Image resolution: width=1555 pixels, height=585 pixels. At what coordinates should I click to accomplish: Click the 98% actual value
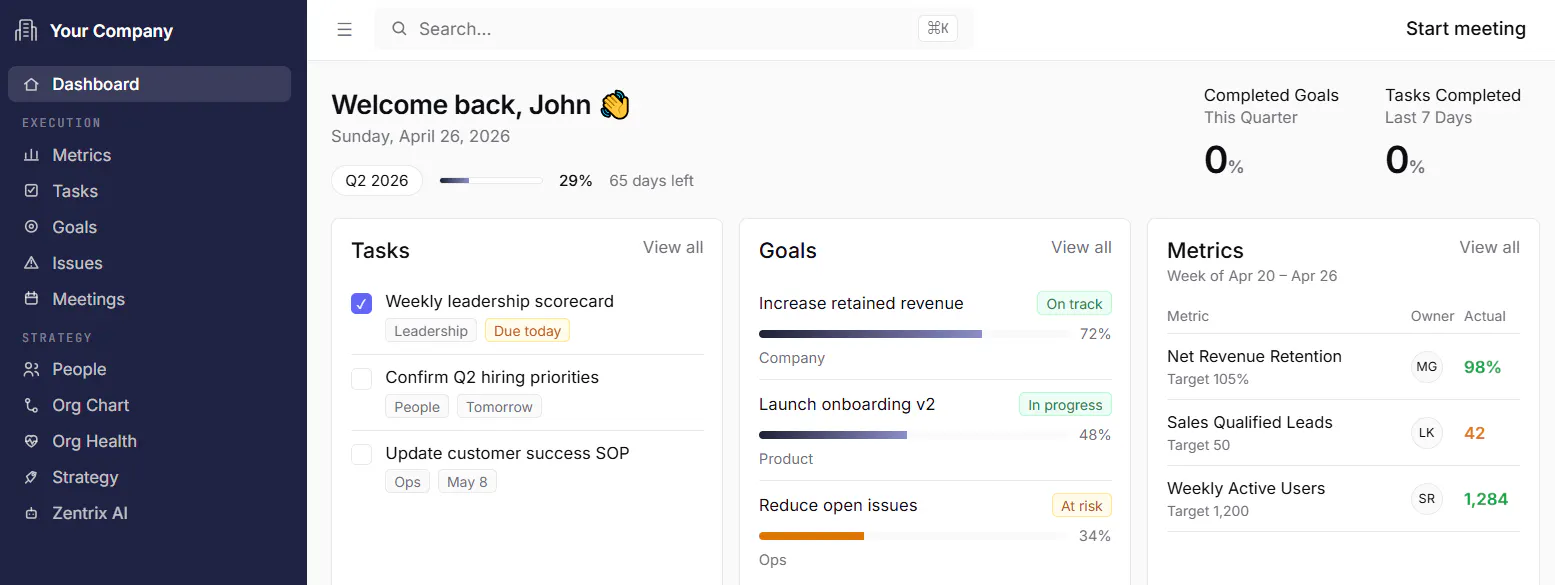(x=1482, y=367)
